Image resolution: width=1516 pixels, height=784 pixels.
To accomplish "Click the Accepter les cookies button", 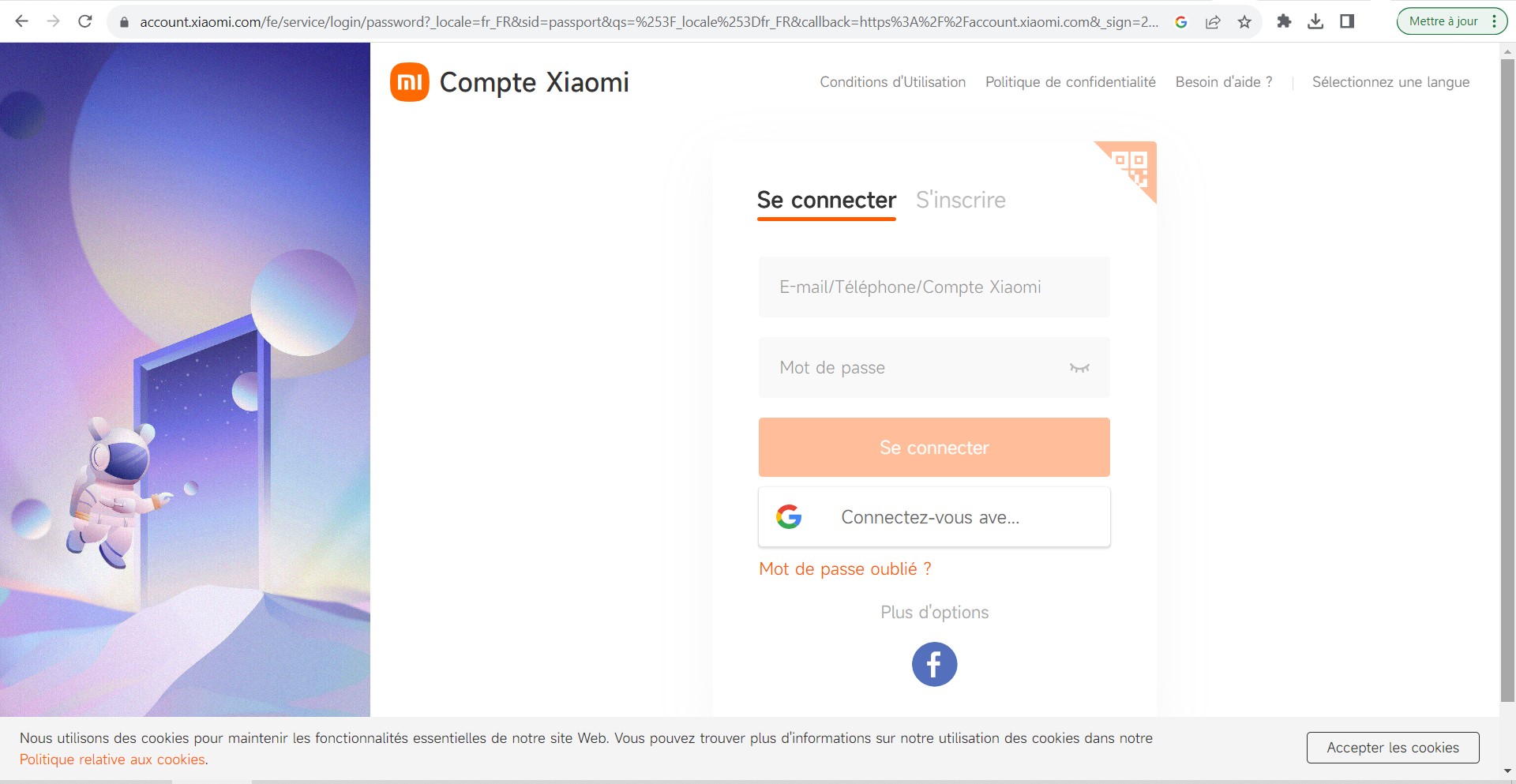I will (1392, 748).
